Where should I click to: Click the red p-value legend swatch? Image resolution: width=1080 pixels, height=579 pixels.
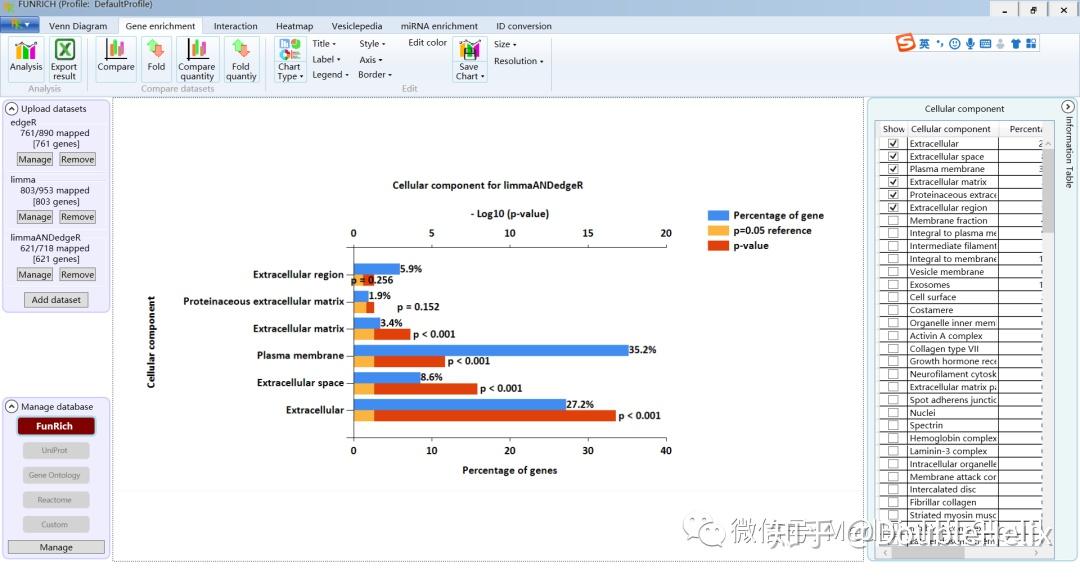[718, 246]
